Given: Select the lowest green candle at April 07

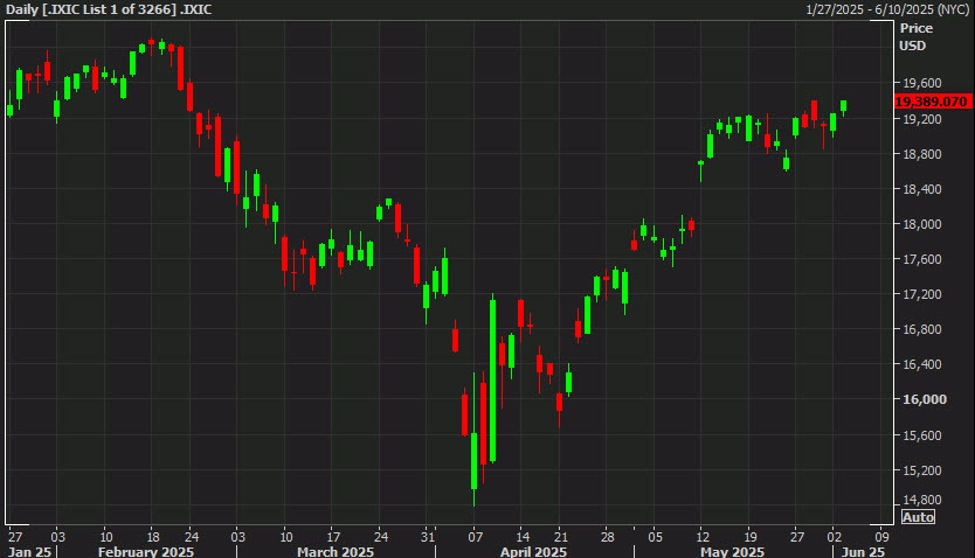Looking at the screenshot, I should pyautogui.click(x=474, y=463).
